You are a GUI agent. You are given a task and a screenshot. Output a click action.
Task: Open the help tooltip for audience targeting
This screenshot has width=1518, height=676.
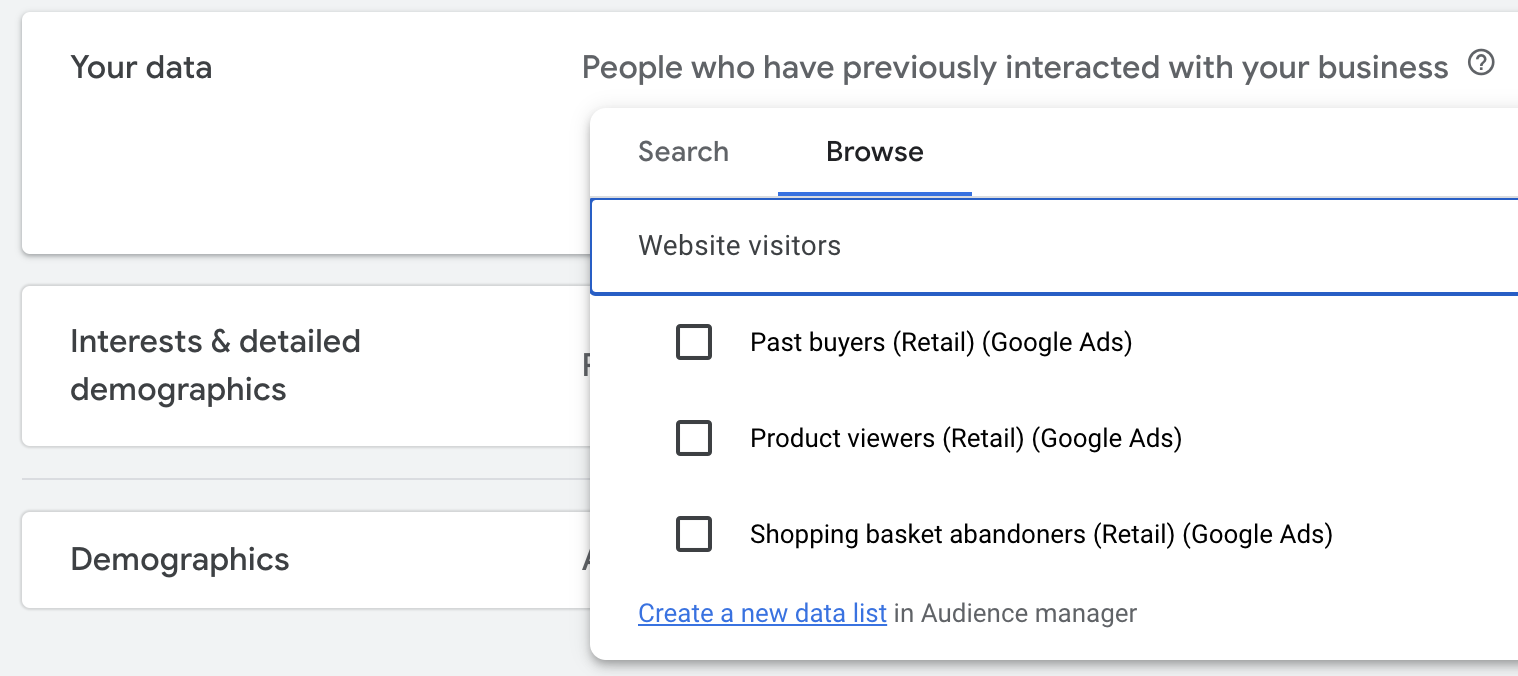point(1483,62)
